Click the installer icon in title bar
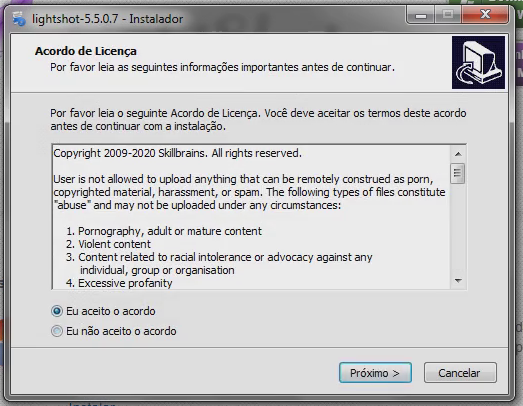Viewport: 523px width, 406px height. pyautogui.click(x=19, y=19)
